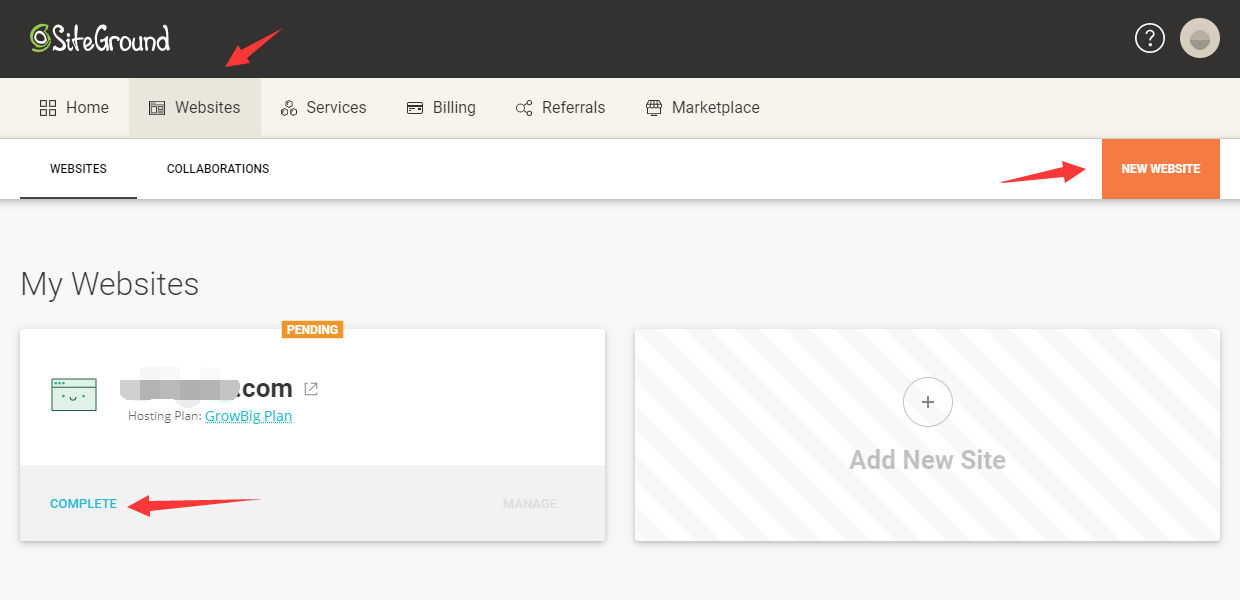Open the user profile avatar
Screen dimensions: 1240x600
coord(1199,39)
